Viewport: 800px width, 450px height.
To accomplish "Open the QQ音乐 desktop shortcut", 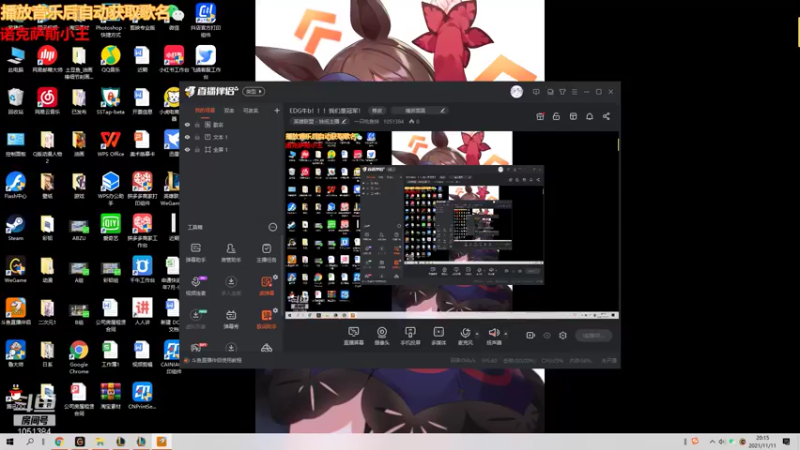I will [x=110, y=59].
